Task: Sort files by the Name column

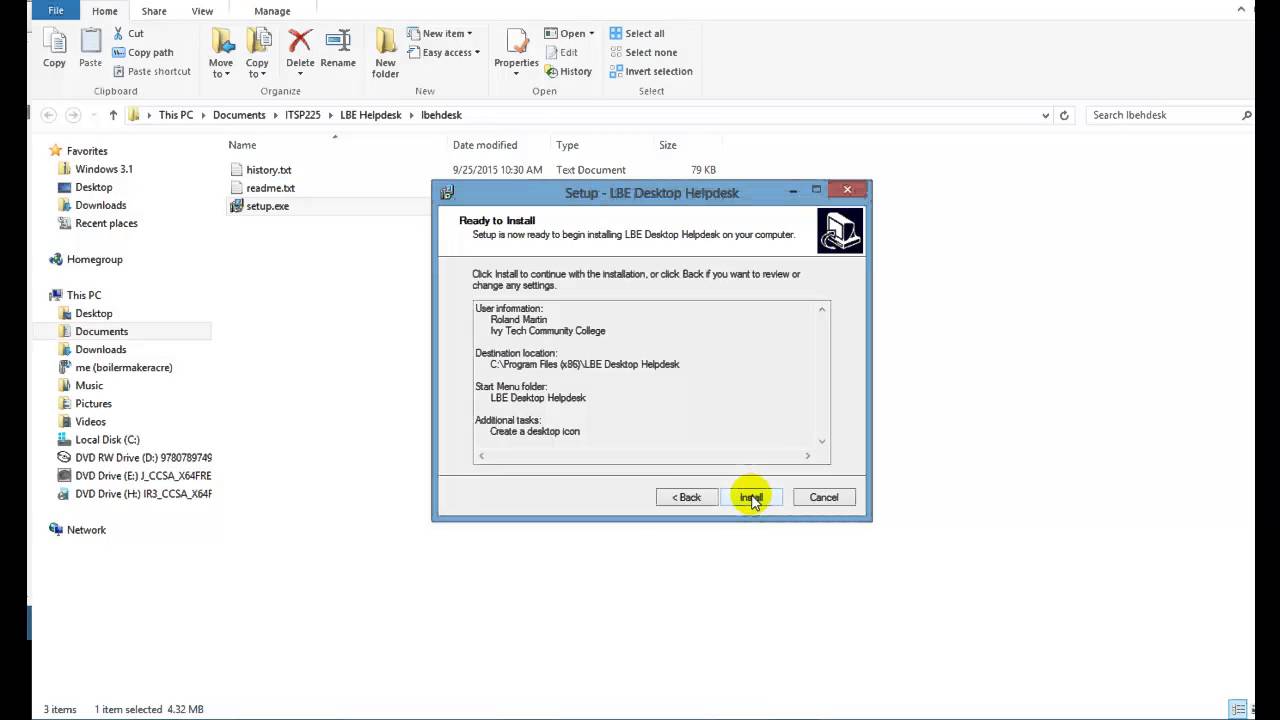Action: click(243, 145)
